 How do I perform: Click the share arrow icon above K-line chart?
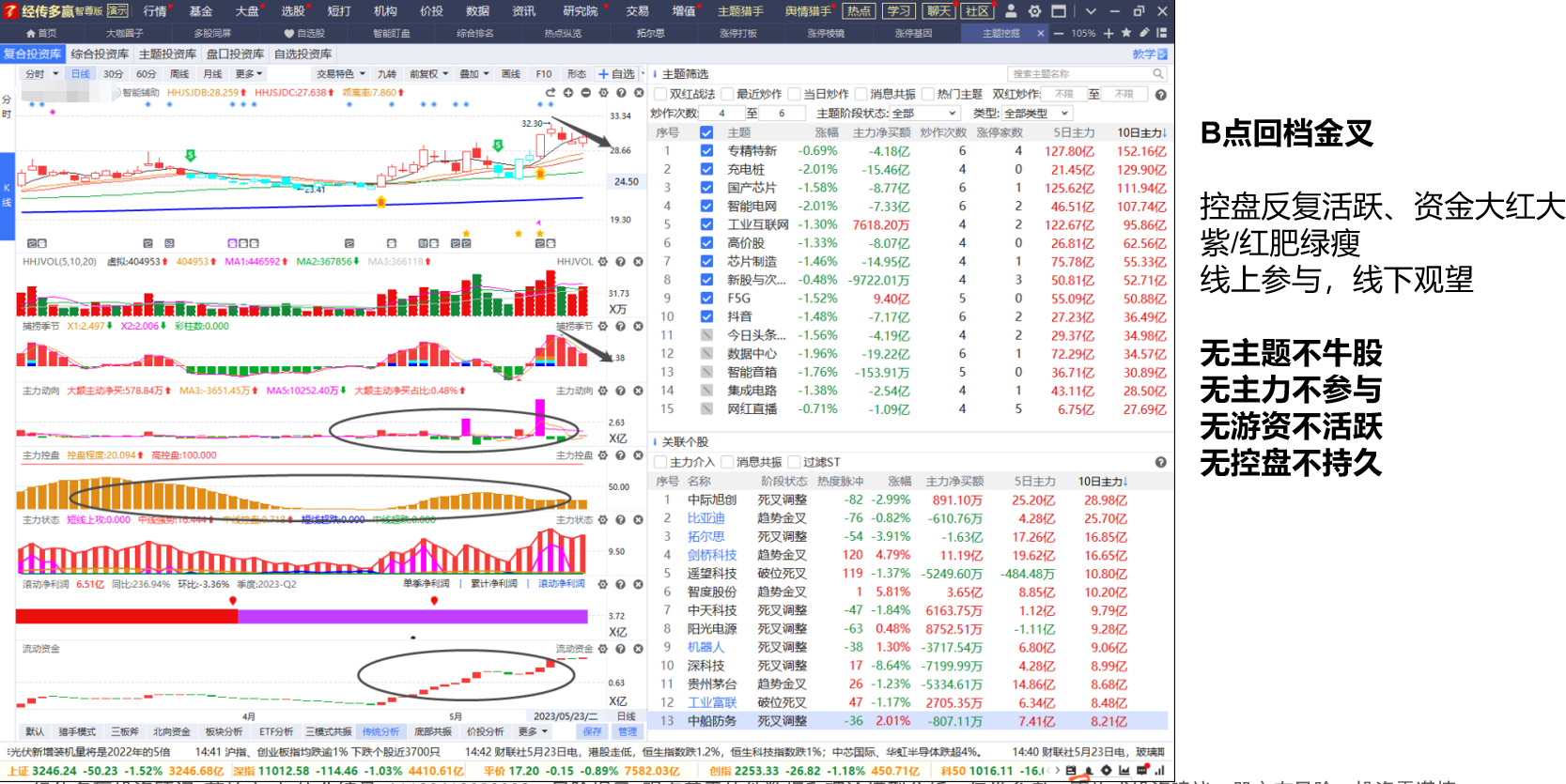(550, 93)
